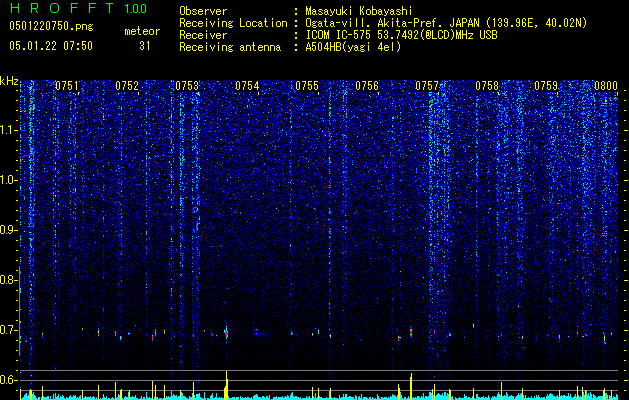629x400 pixels.
Task: Click the Observer field label
Action: (203, 11)
